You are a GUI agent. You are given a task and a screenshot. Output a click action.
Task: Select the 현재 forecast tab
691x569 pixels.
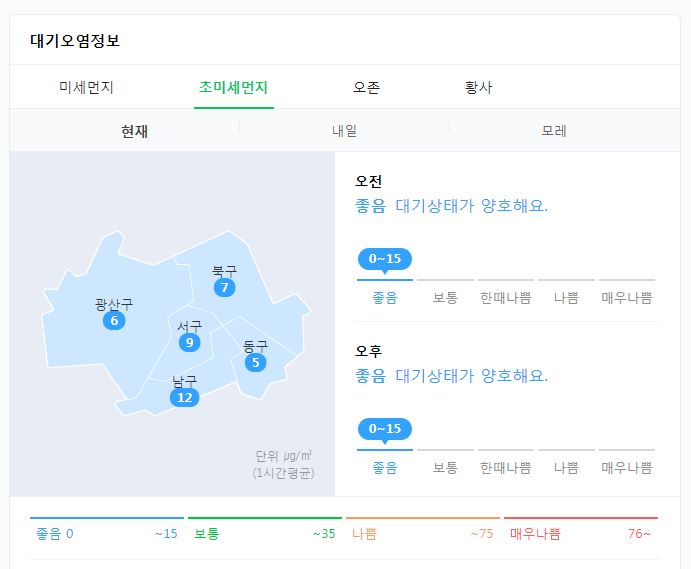click(134, 131)
